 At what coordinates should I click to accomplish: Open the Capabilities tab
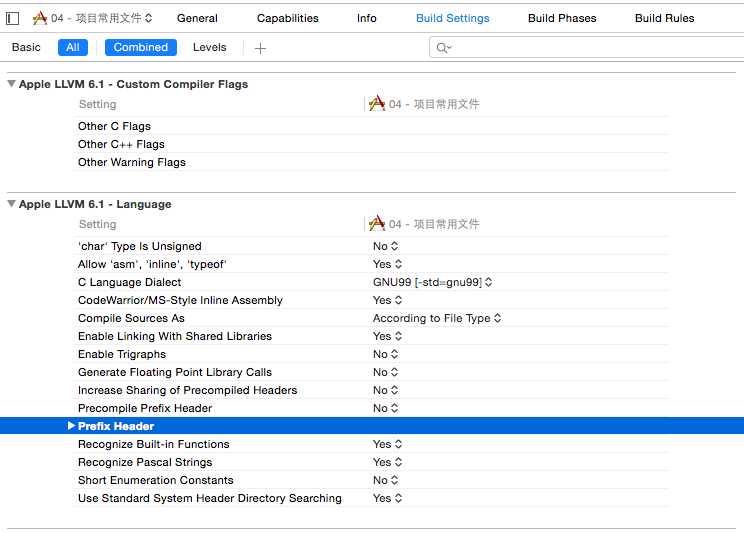pyautogui.click(x=288, y=18)
